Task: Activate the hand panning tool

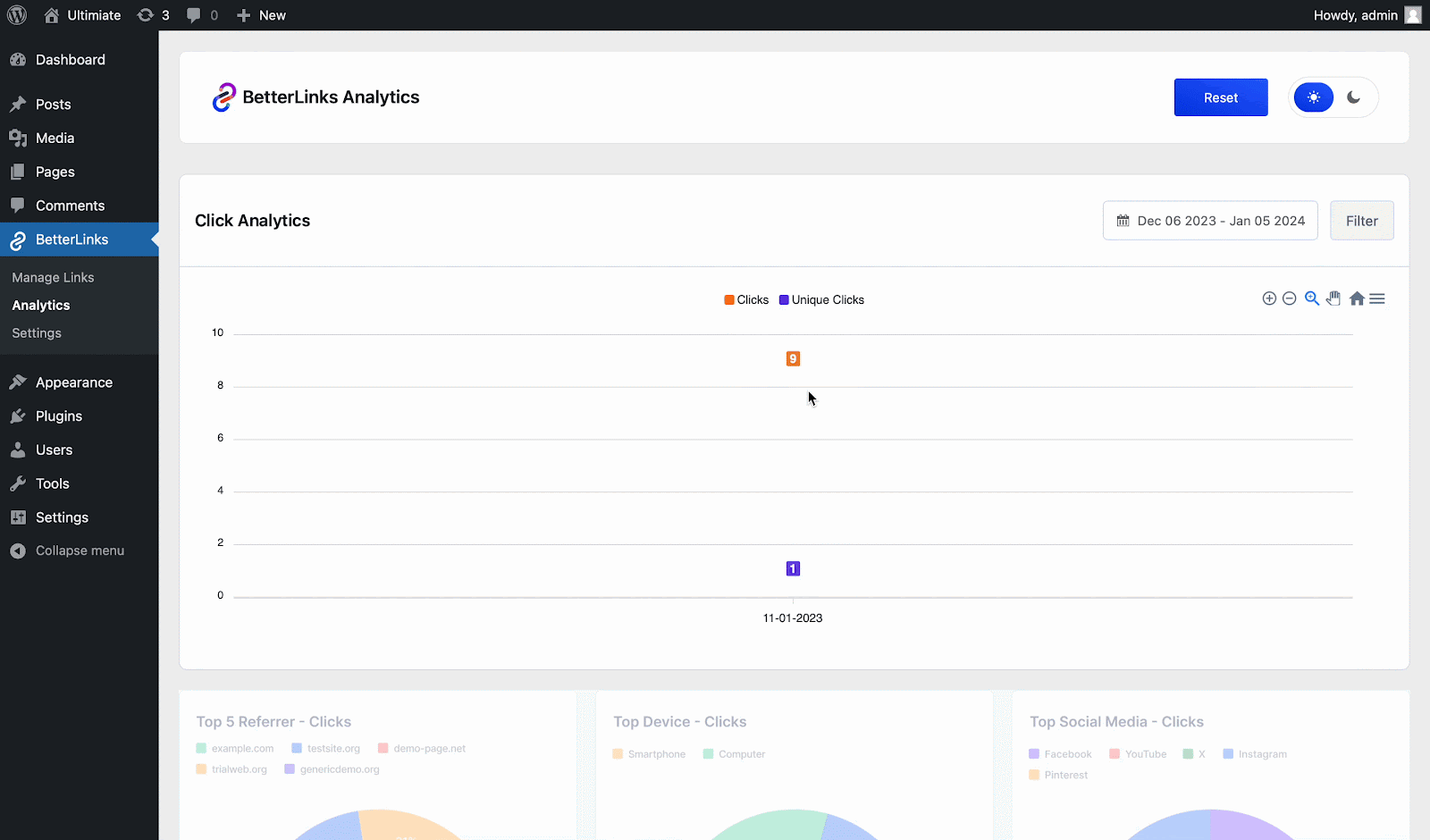Action: click(x=1333, y=298)
